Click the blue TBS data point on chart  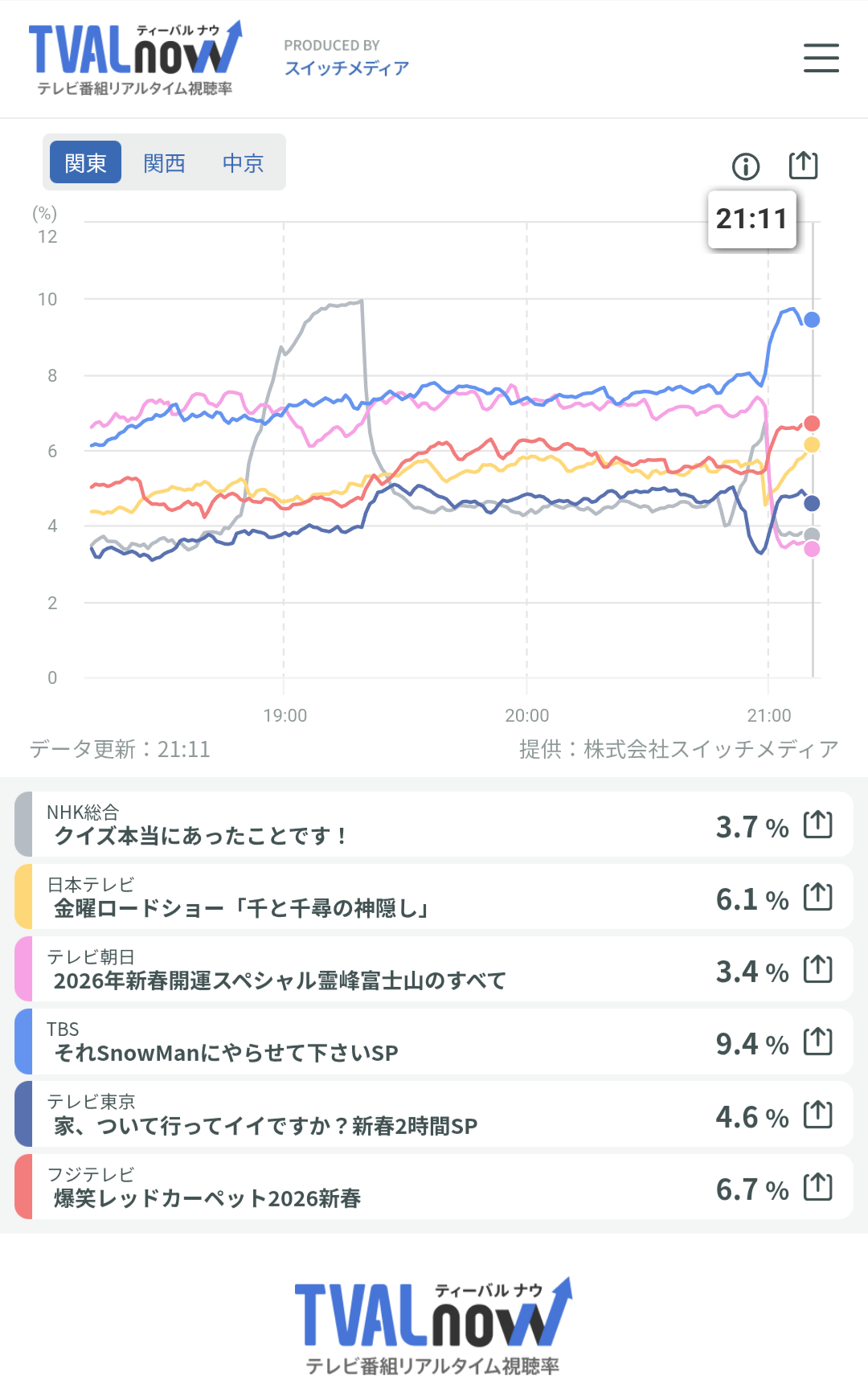(812, 320)
